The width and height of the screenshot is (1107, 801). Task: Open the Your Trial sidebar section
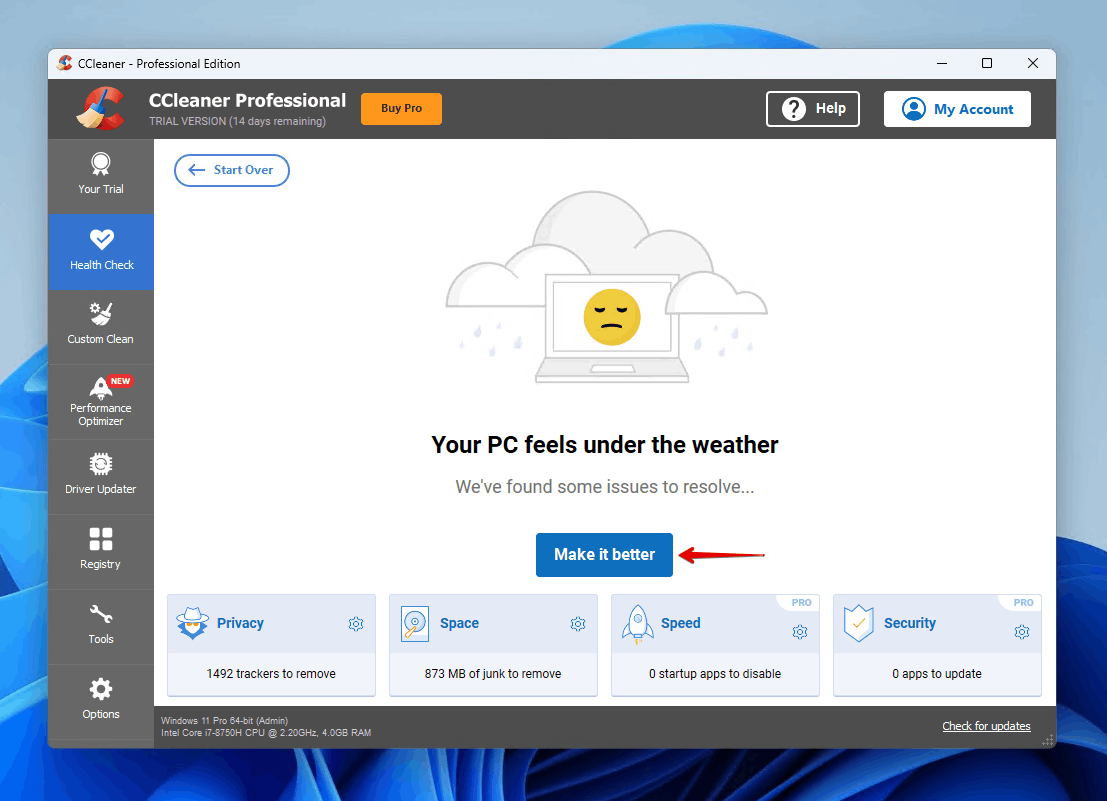point(101,176)
